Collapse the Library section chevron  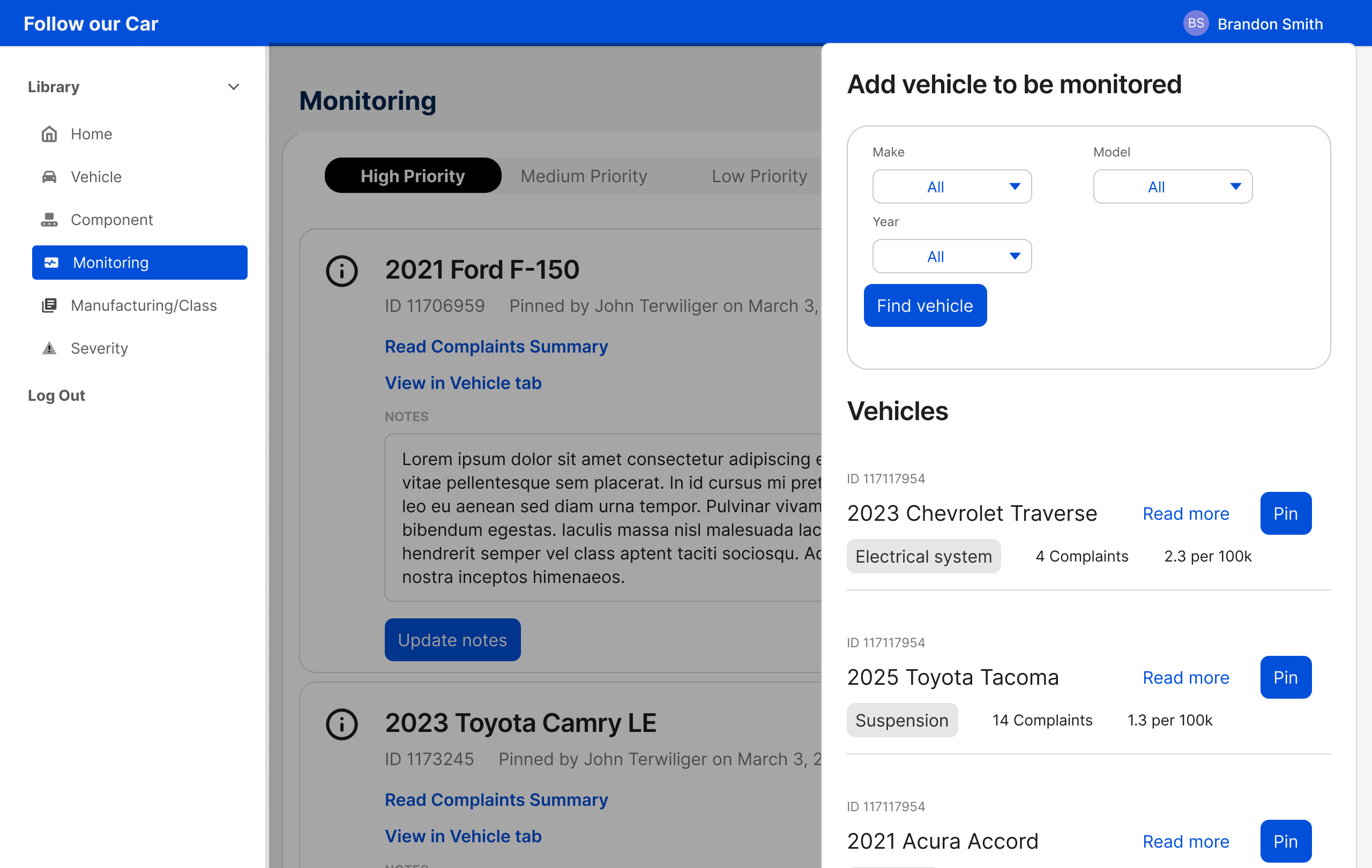pyautogui.click(x=234, y=87)
